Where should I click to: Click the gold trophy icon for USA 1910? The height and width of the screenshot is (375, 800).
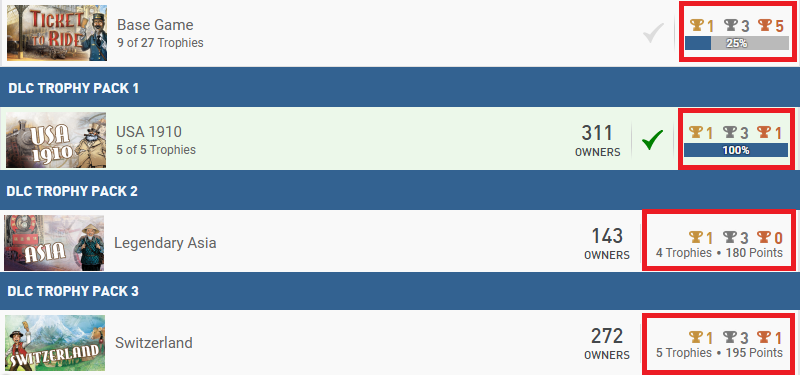coord(695,132)
